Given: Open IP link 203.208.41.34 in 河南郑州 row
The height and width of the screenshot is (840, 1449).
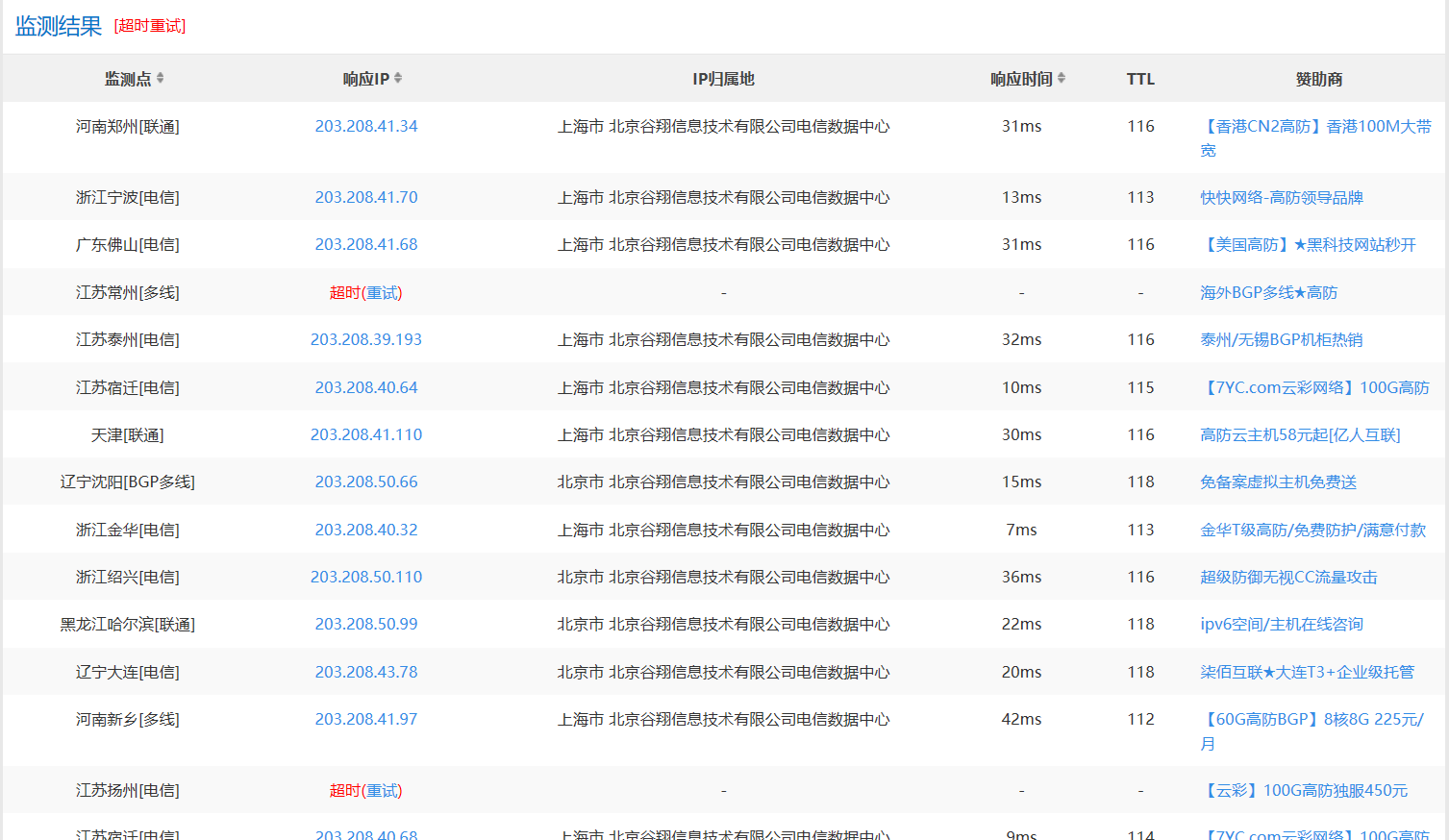Looking at the screenshot, I should [366, 126].
